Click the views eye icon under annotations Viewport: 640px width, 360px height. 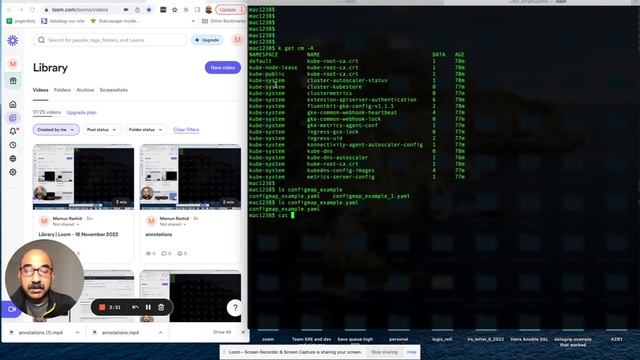148,253
